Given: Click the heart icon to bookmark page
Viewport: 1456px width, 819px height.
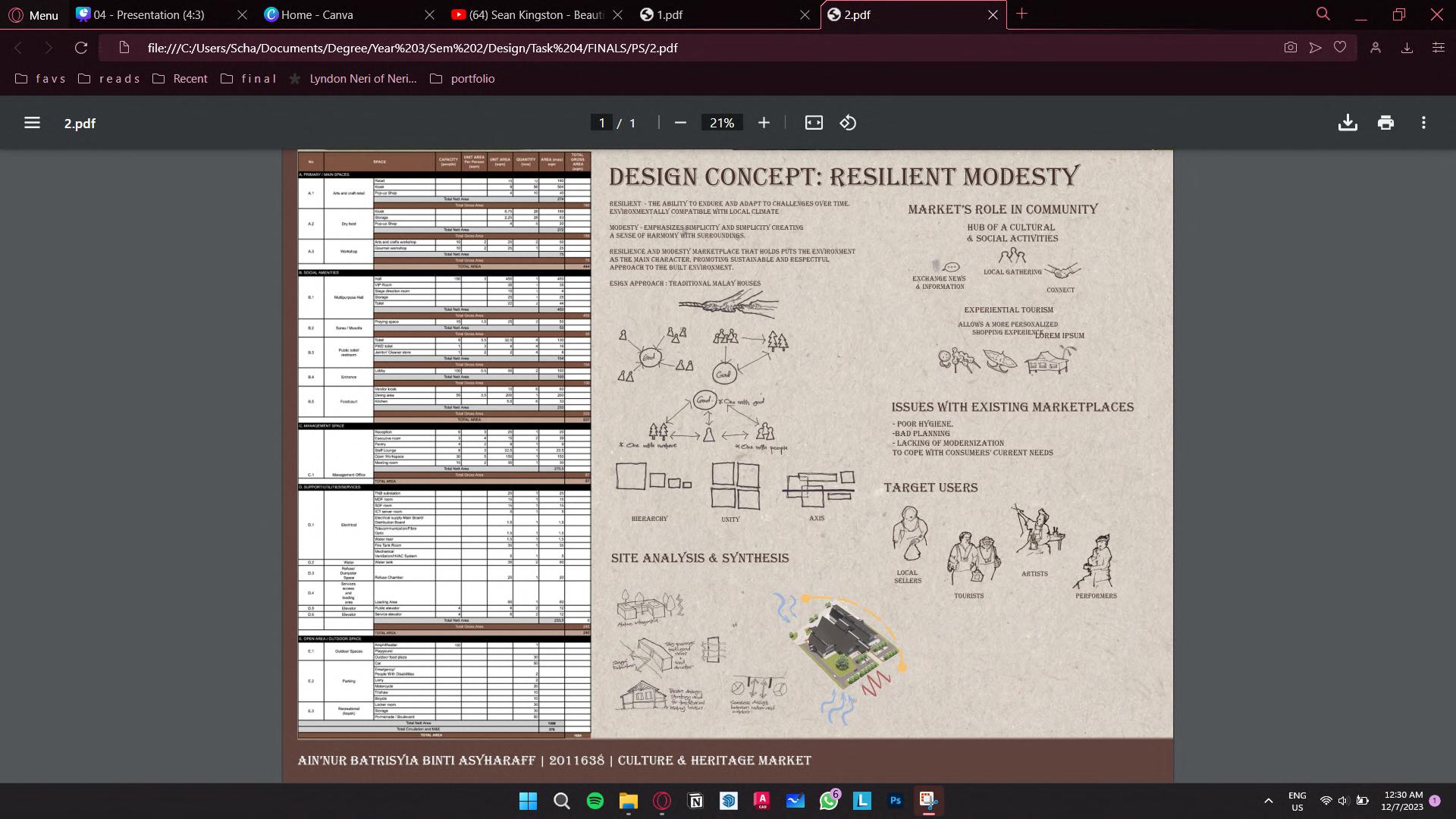Looking at the screenshot, I should [1340, 48].
